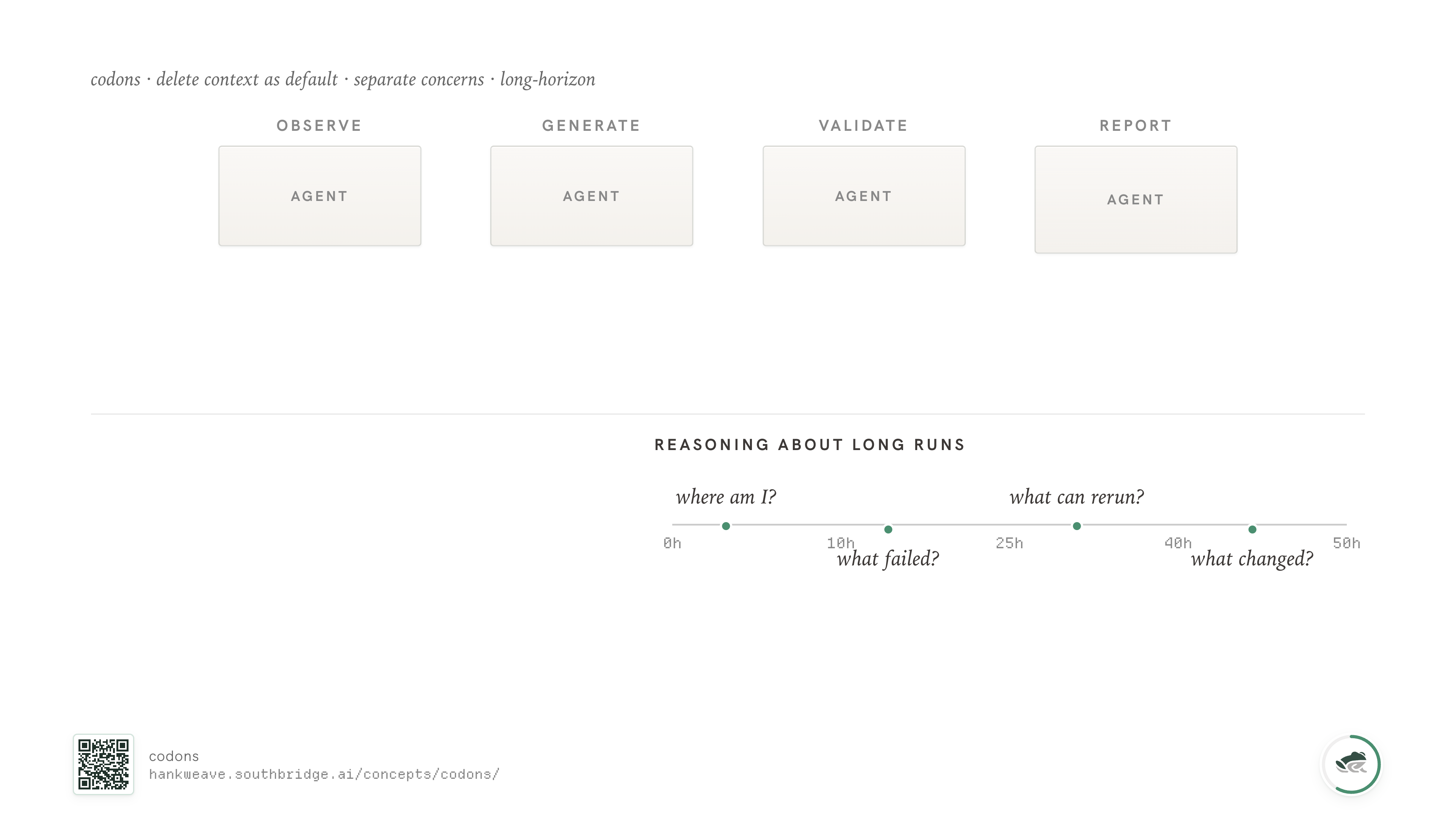Viewport: 1456px width, 819px height.
Task: Click the 'what changed?' question label
Action: coord(1252,559)
